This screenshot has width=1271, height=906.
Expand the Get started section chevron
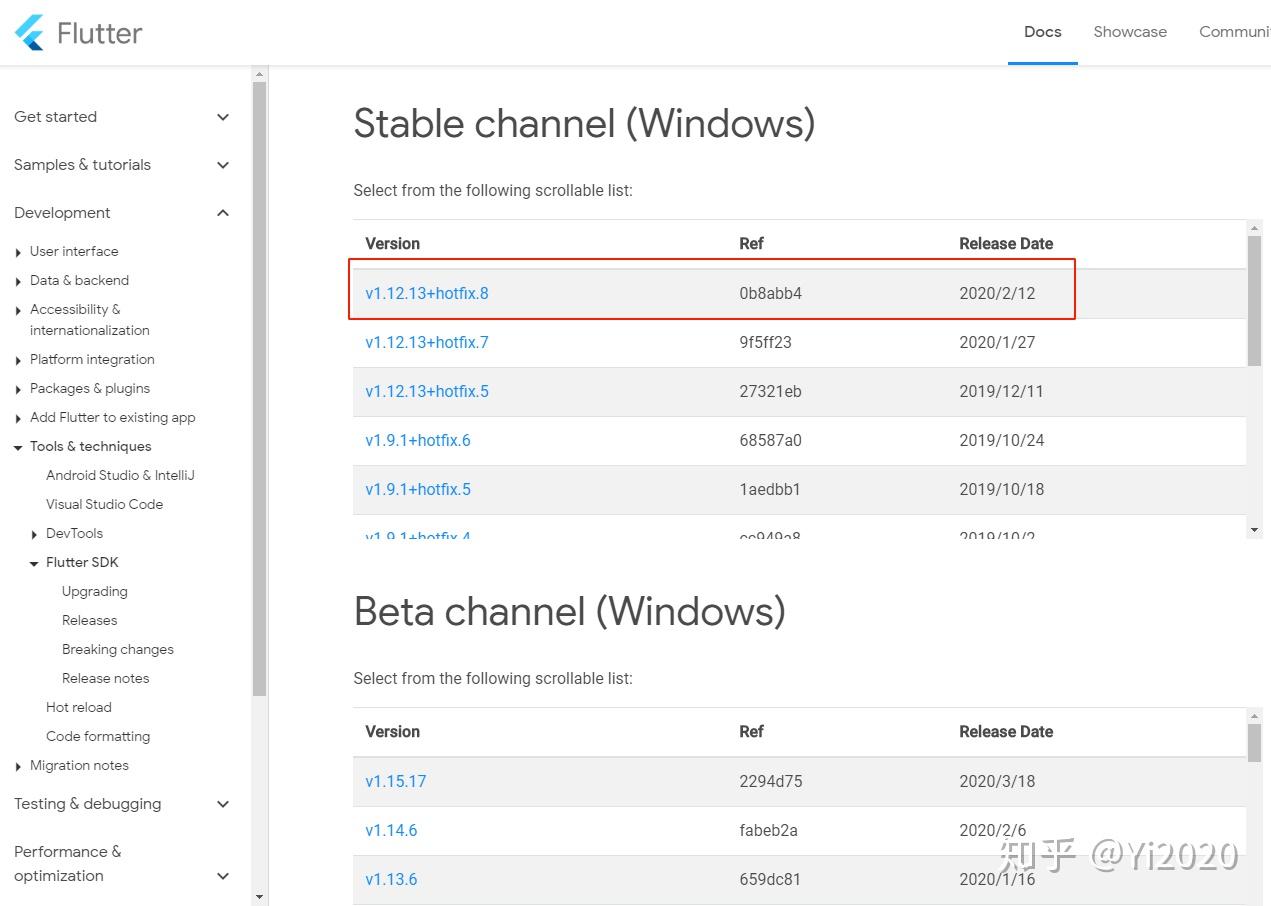point(223,117)
